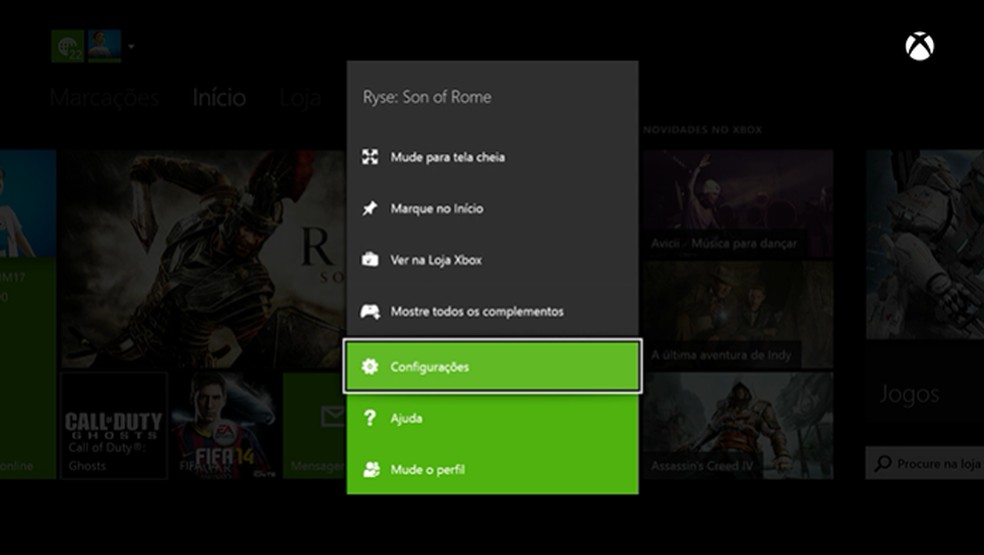The width and height of the screenshot is (984, 555).
Task: Open the Assassin's Creed IV tile
Action: (x=738, y=426)
